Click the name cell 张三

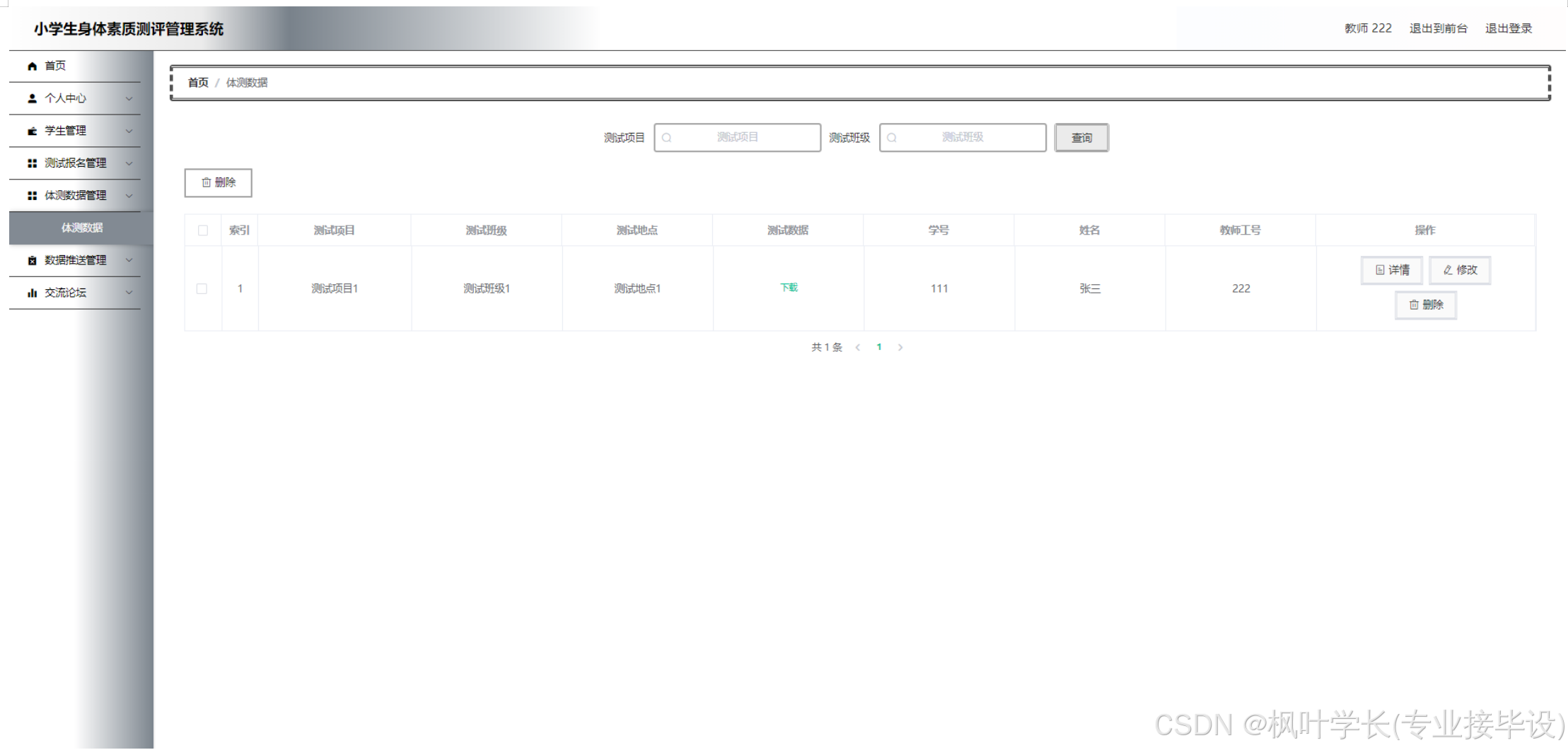(x=1090, y=288)
